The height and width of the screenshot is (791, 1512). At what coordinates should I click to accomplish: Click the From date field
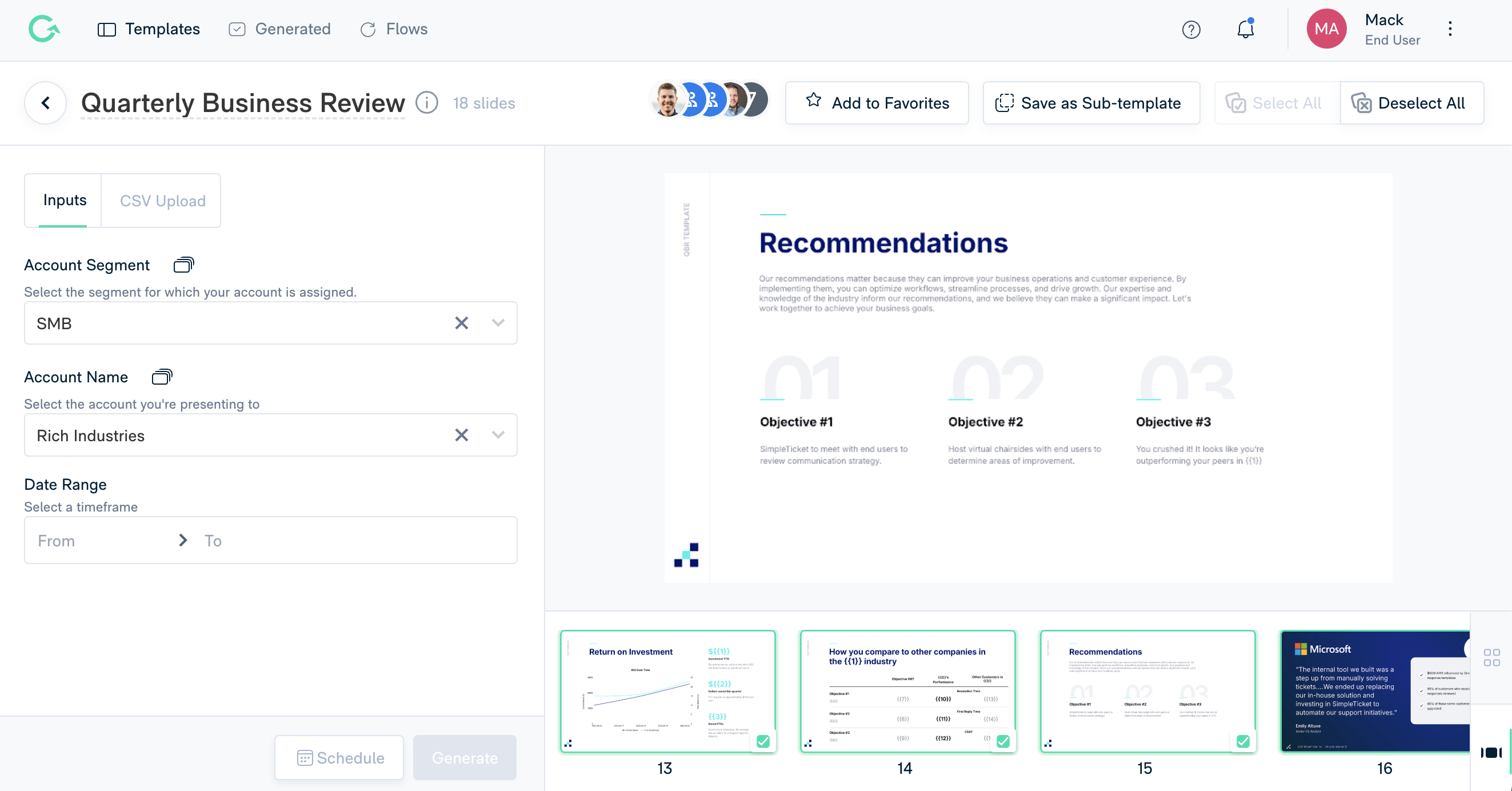[100, 540]
